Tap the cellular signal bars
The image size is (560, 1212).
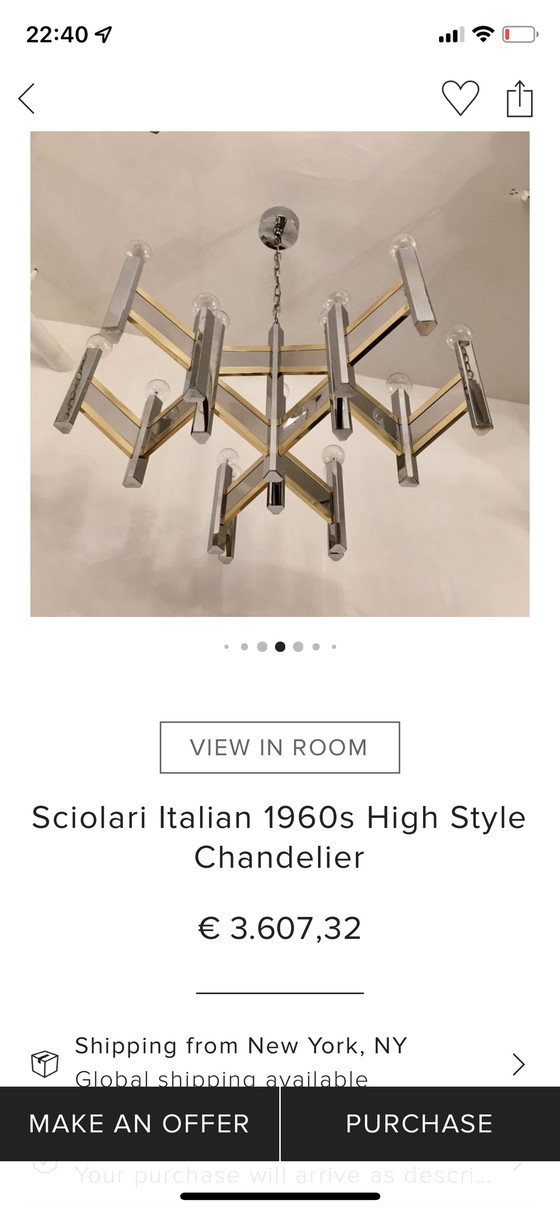[x=451, y=35]
